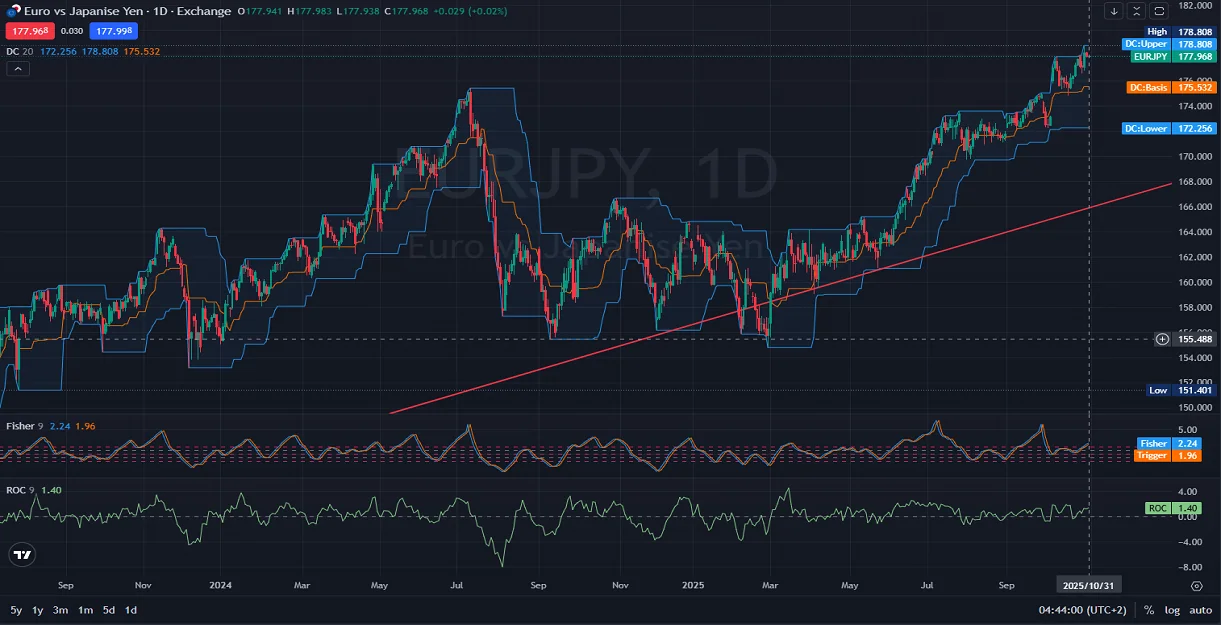
Task: Click the down arrow pane button
Action: pos(1114,11)
